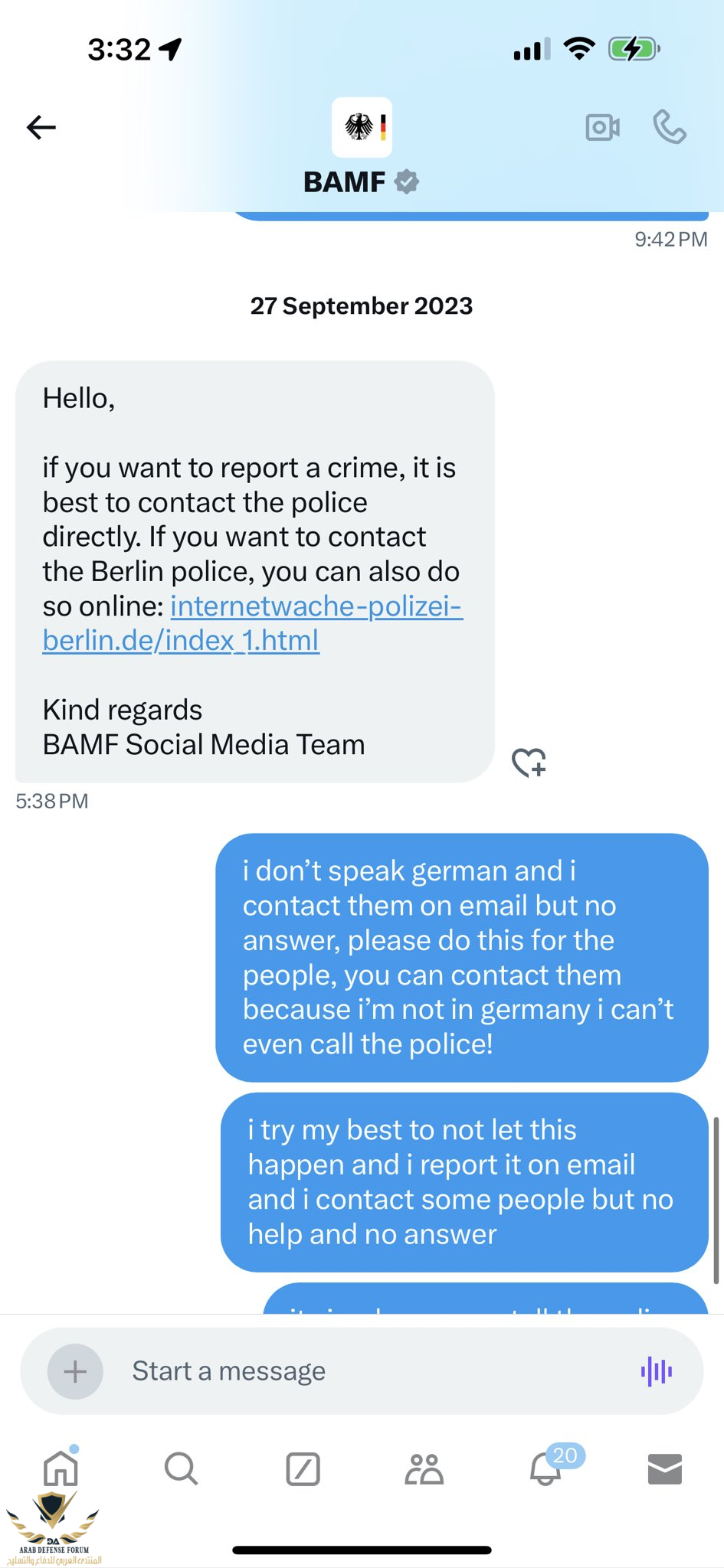Screen dimensions: 724x1568
Task: Go back using the arrow icon
Action: click(x=41, y=127)
